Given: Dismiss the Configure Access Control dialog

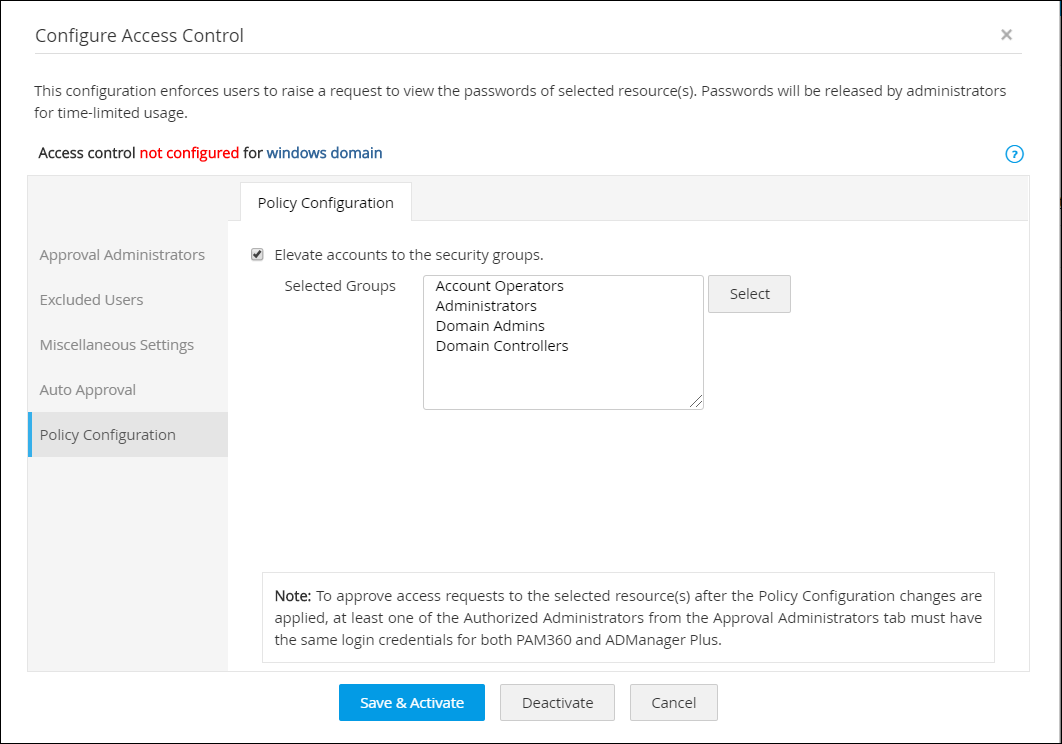Looking at the screenshot, I should tap(1006, 34).
